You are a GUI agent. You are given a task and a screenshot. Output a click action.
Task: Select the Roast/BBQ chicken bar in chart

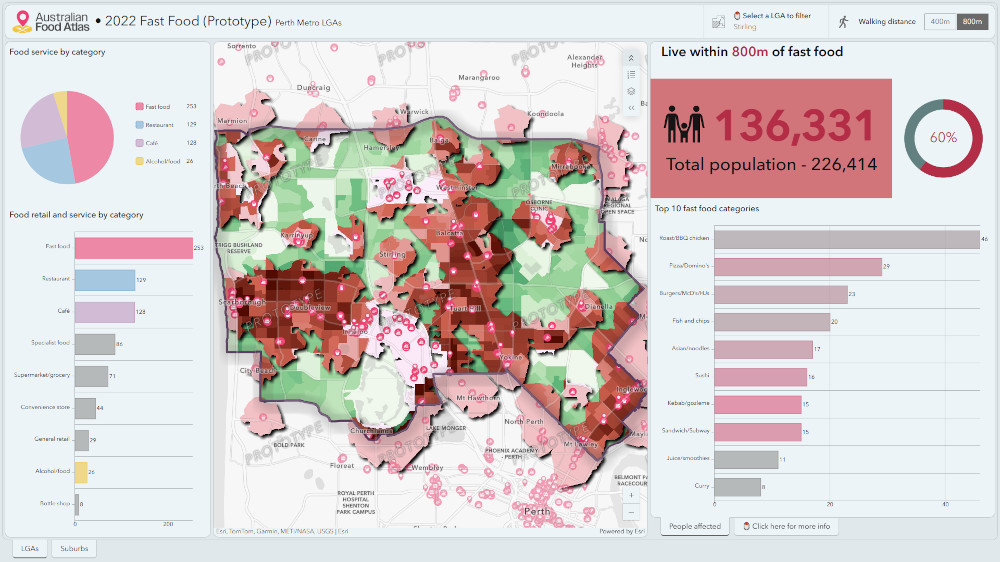click(x=817, y=239)
